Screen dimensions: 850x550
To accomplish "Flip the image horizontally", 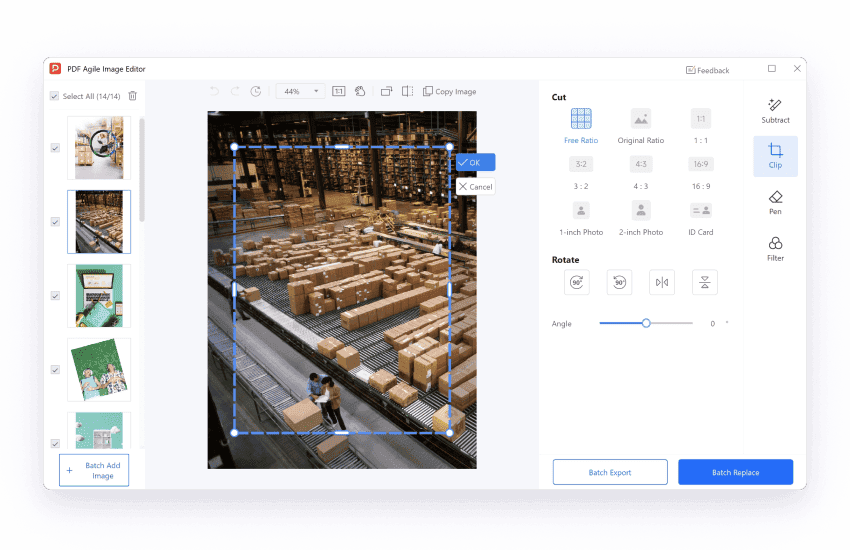I will click(x=662, y=283).
